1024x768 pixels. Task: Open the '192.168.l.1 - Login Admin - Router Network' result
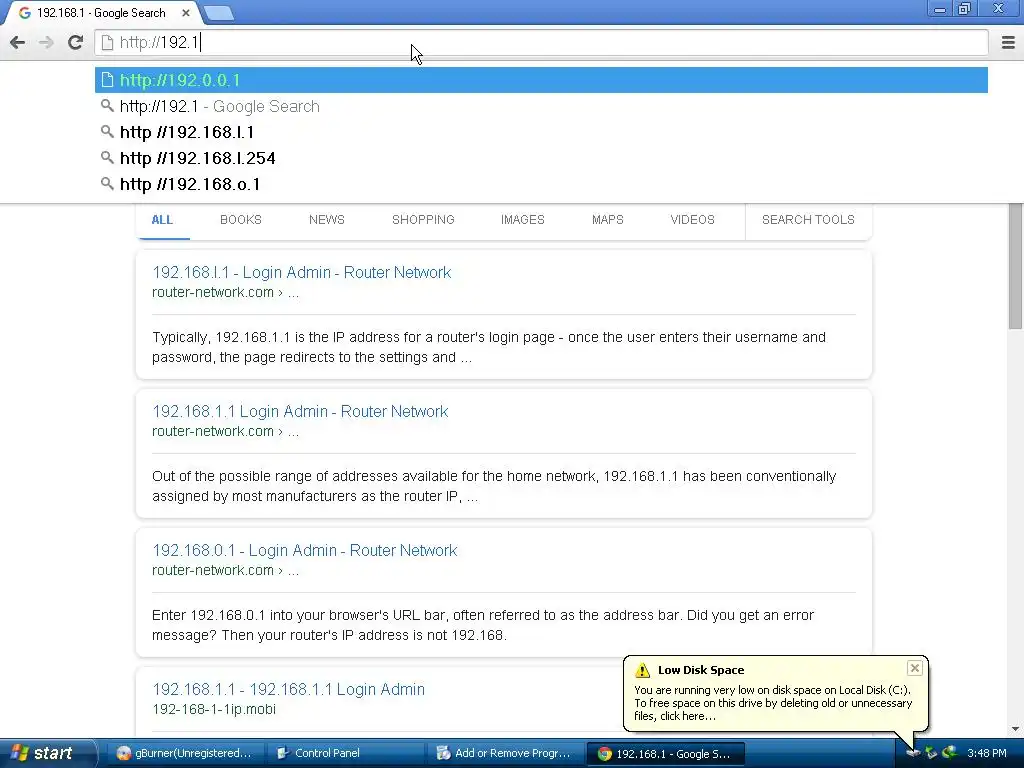(x=301, y=272)
